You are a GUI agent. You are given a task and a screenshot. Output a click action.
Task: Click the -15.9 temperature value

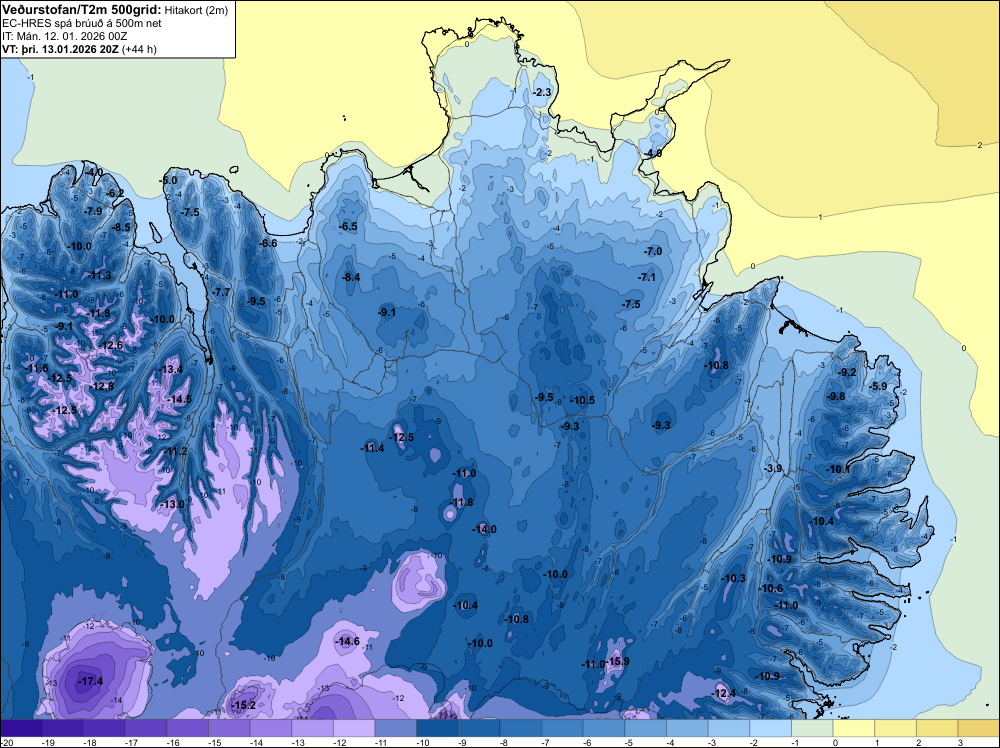(617, 661)
